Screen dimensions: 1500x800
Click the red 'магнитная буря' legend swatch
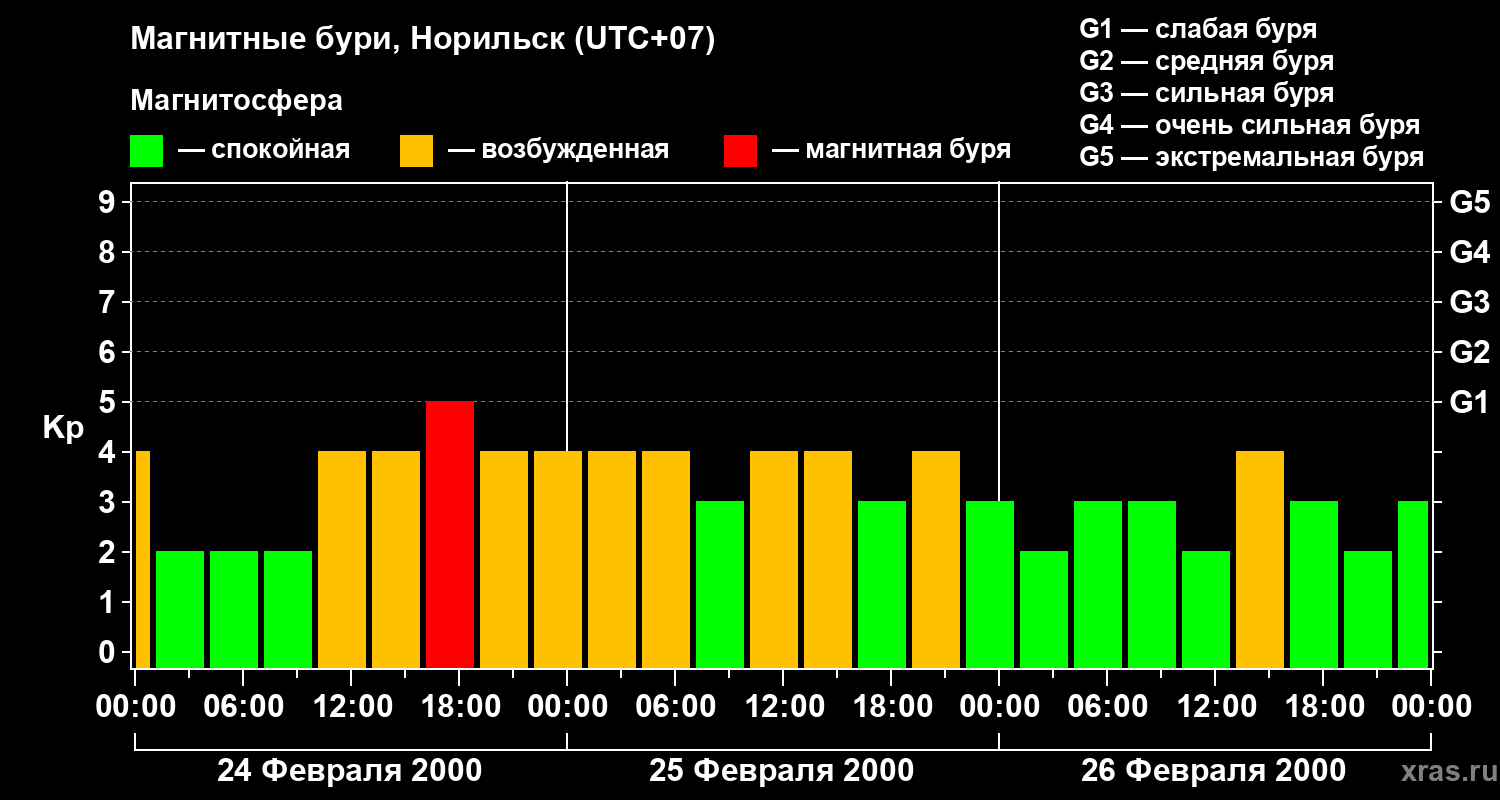740,151
